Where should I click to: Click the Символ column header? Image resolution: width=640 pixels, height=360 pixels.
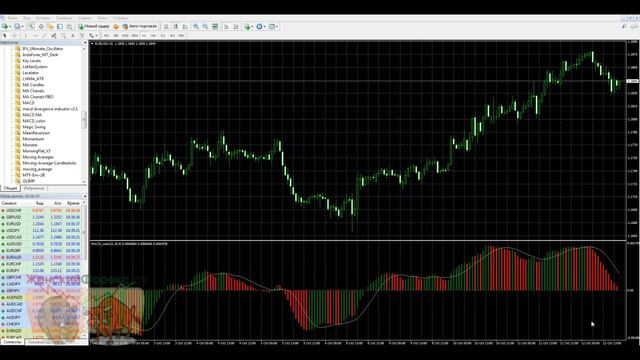tap(9, 203)
